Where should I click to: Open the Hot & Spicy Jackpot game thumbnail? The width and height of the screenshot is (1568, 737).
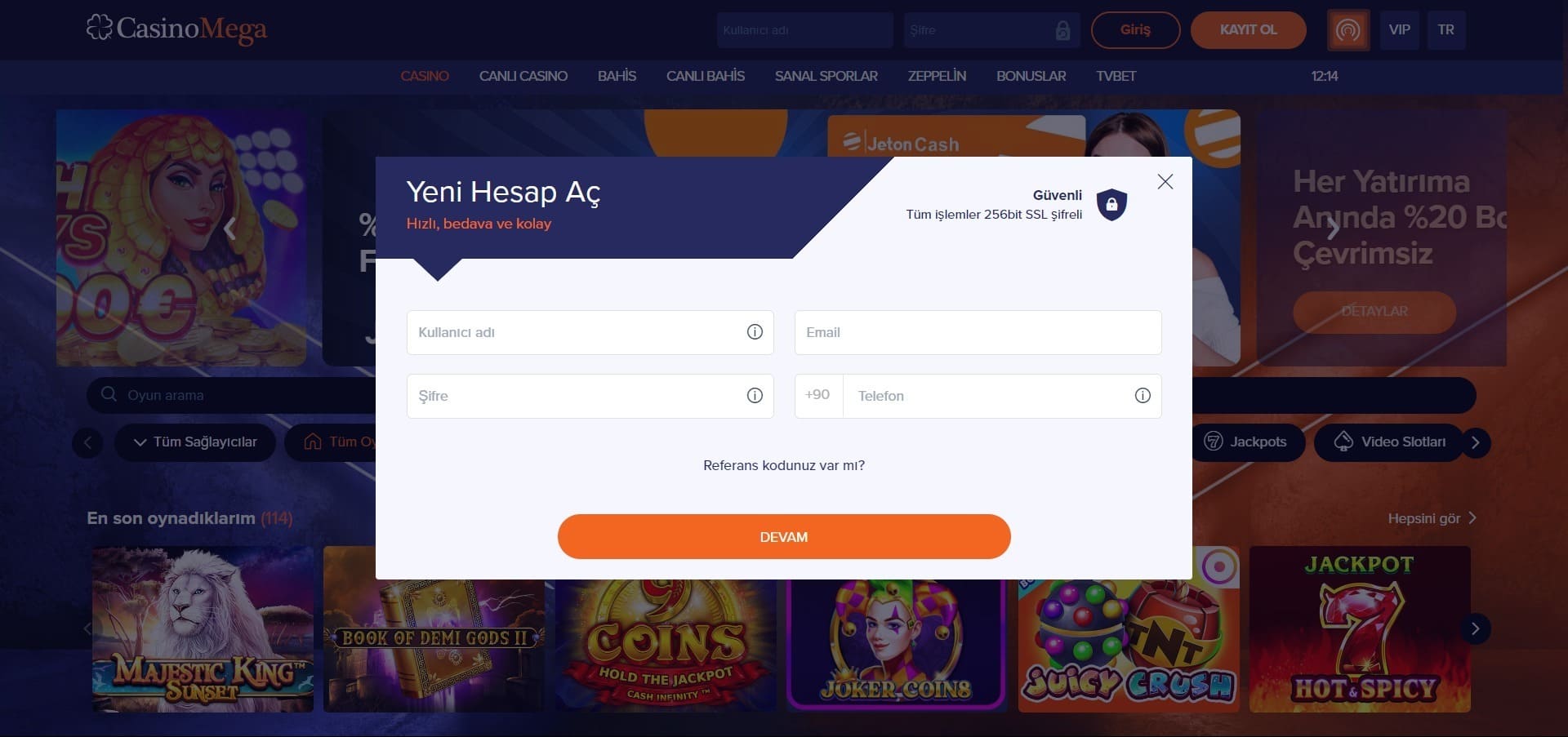coord(1360,629)
